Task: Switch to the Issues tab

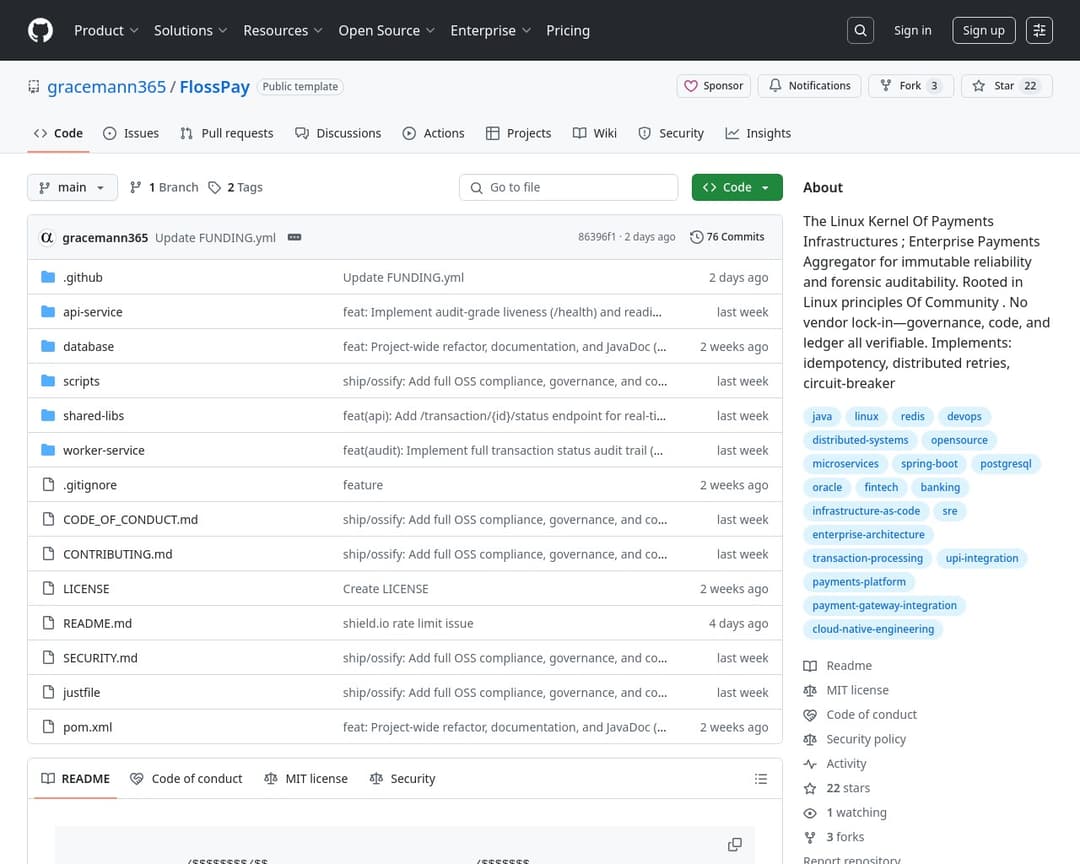Action: click(x=131, y=133)
